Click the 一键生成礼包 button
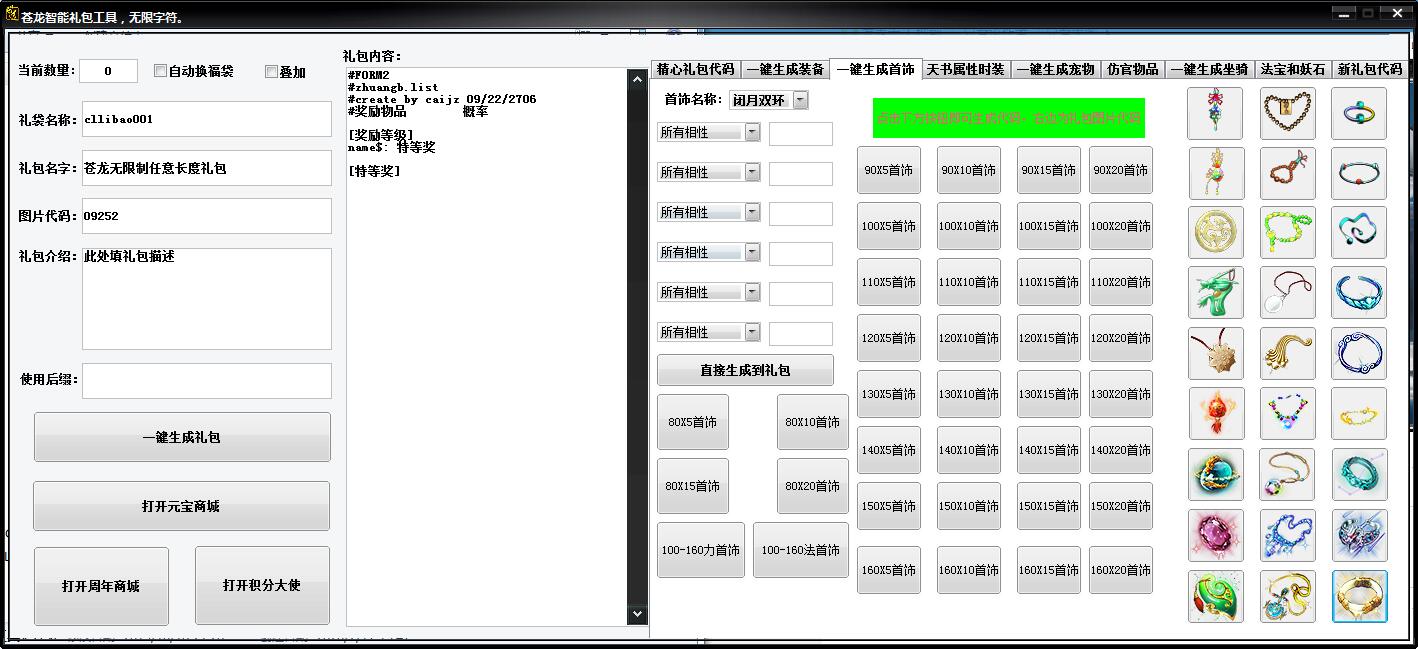The image size is (1418, 649). tap(182, 437)
